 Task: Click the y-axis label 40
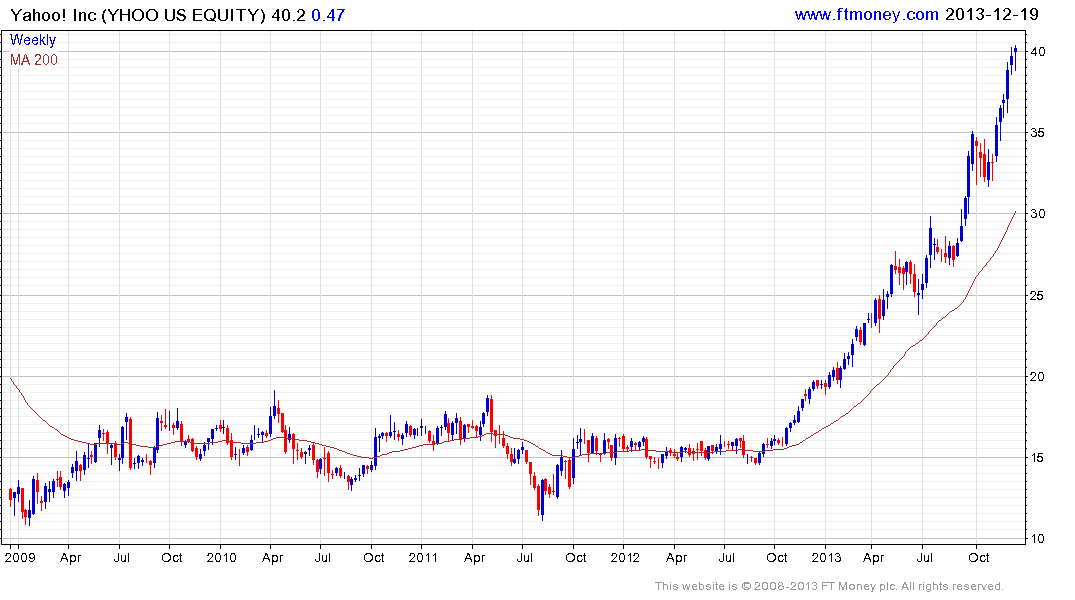pos(1038,51)
